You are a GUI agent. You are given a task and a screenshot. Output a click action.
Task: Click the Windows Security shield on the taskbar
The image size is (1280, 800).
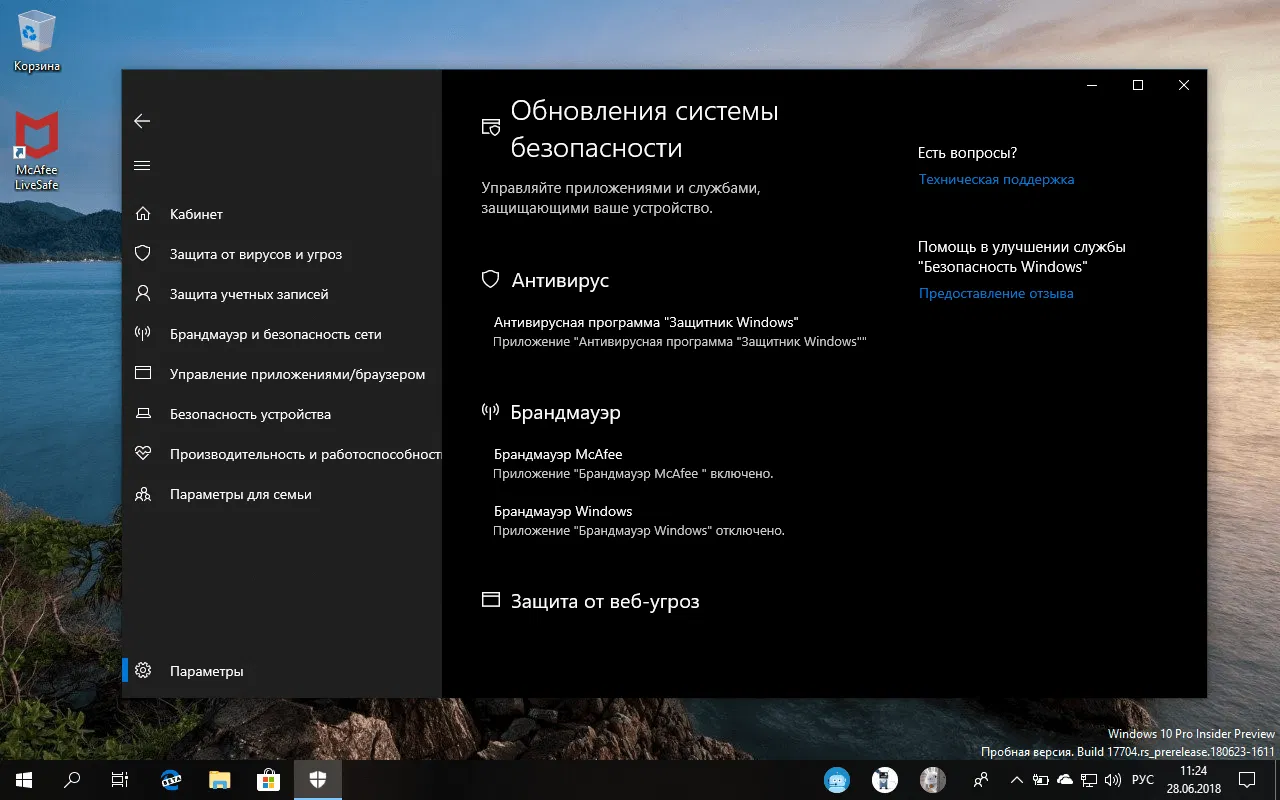point(317,779)
